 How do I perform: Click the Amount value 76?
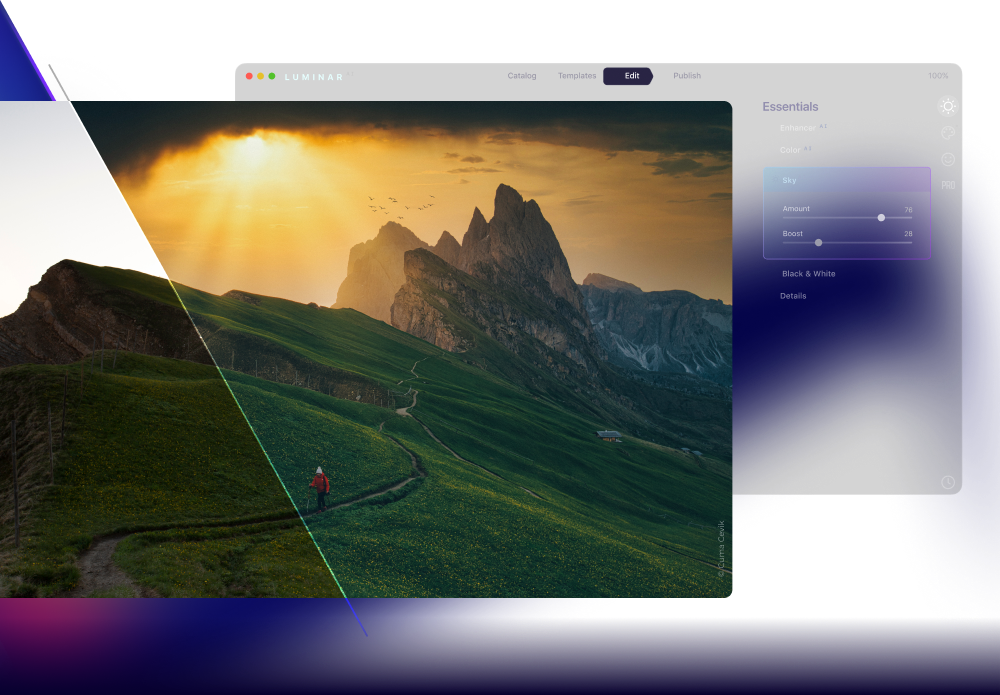coord(908,209)
